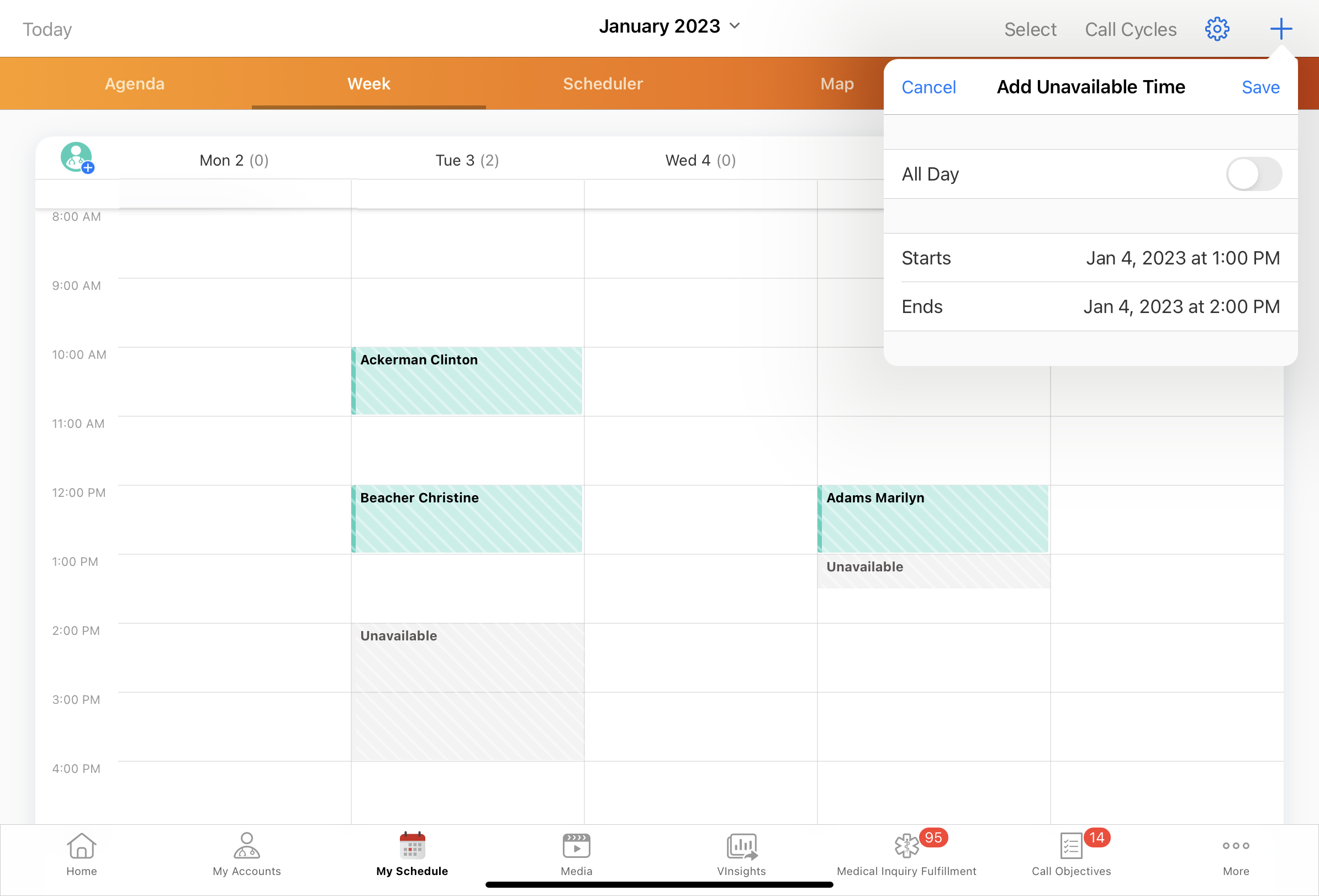Save the unavailable time entry
The height and width of the screenshot is (896, 1319).
click(x=1260, y=87)
